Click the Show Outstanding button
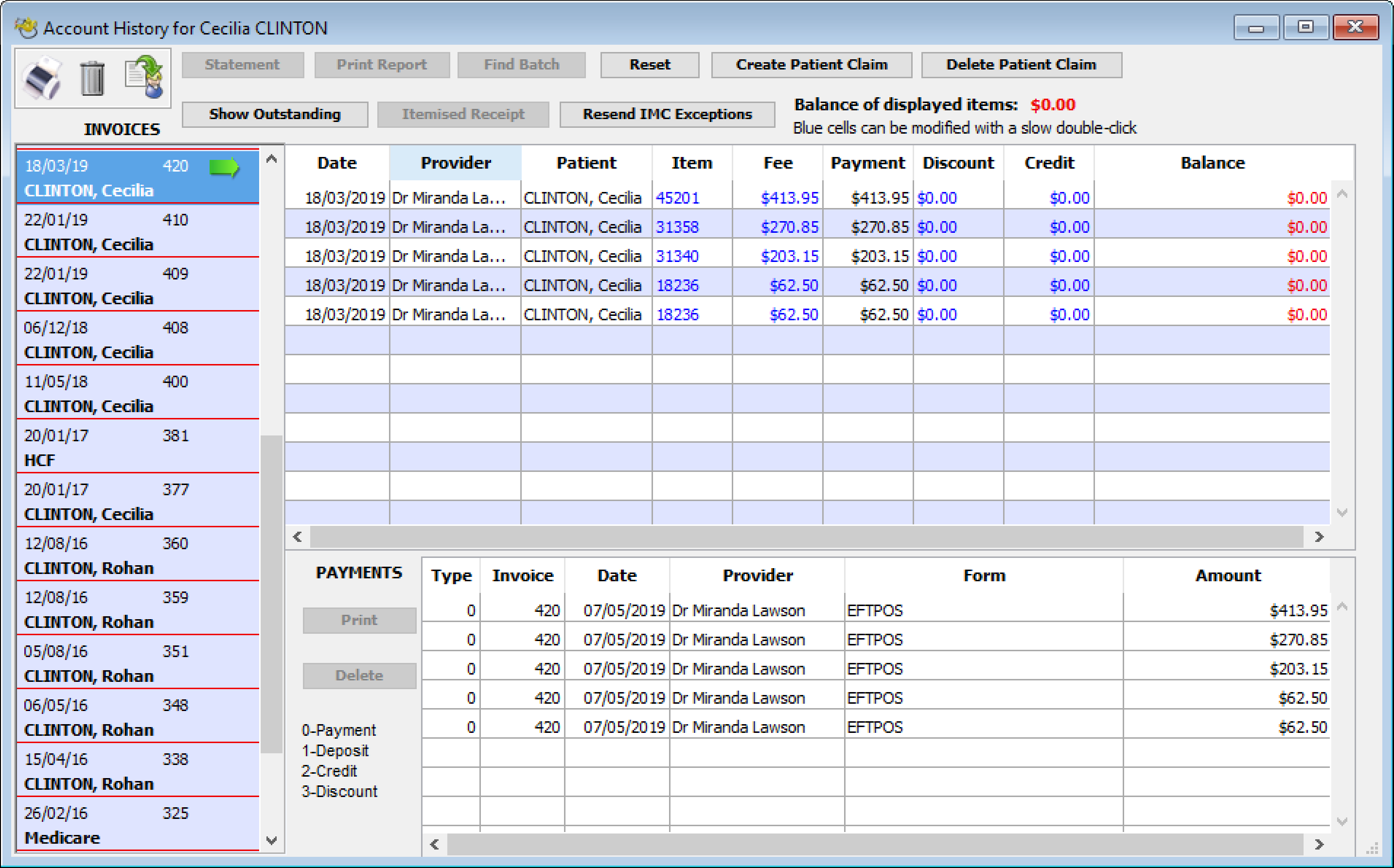The width and height of the screenshot is (1394, 868). tap(275, 114)
